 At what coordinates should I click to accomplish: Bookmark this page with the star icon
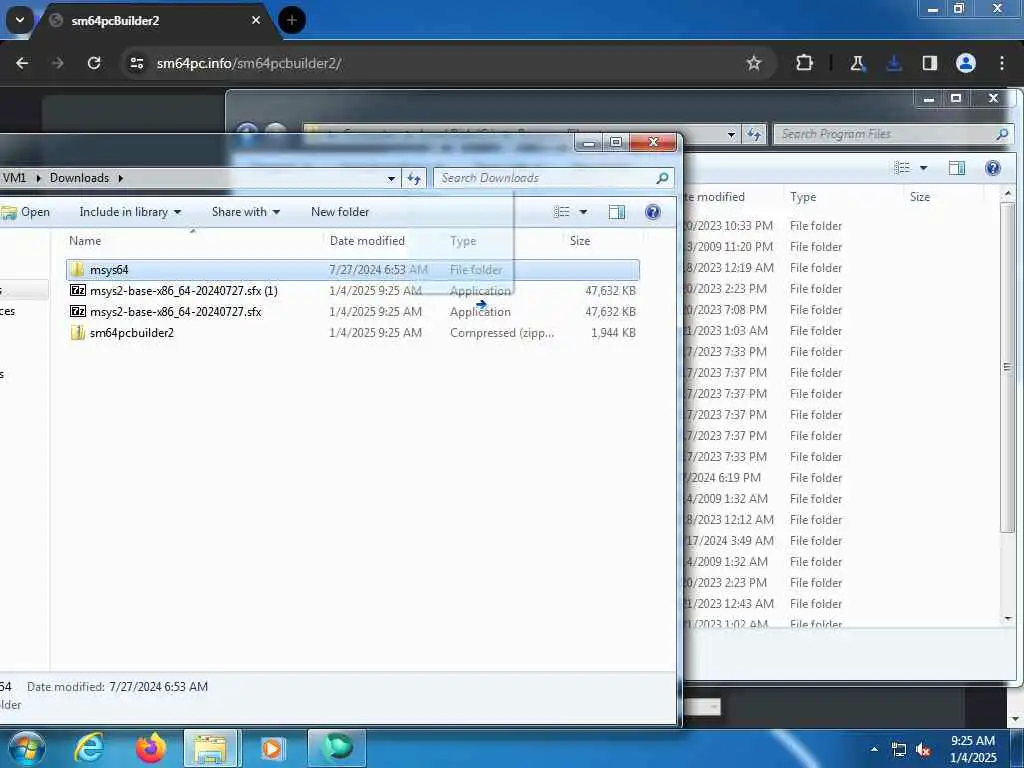pos(754,63)
